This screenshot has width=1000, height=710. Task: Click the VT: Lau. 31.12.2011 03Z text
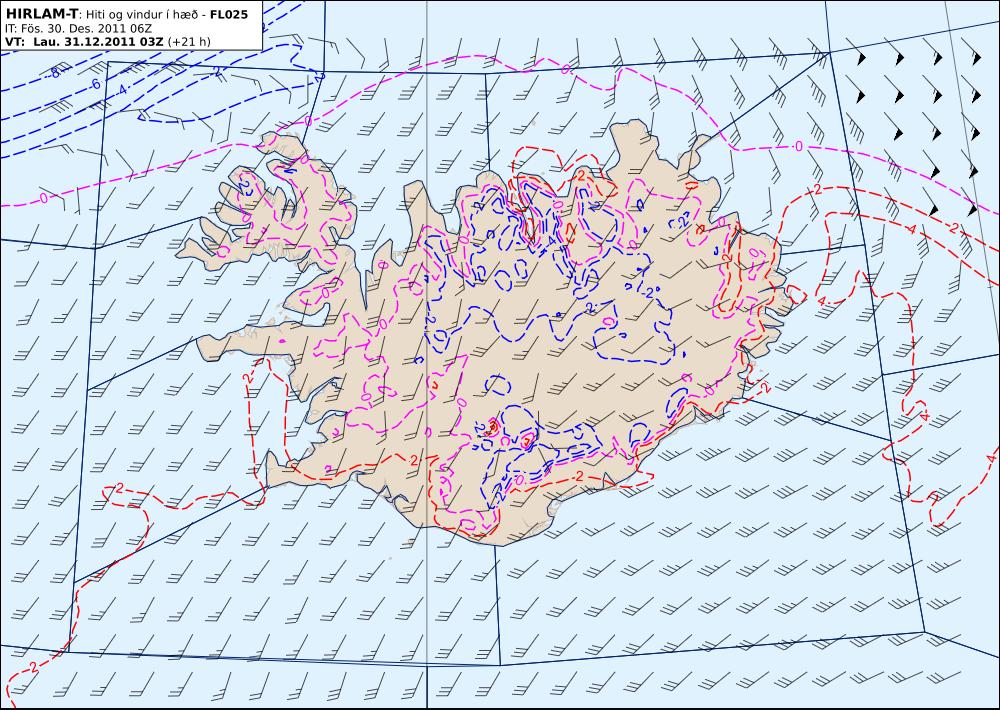[x=84, y=42]
